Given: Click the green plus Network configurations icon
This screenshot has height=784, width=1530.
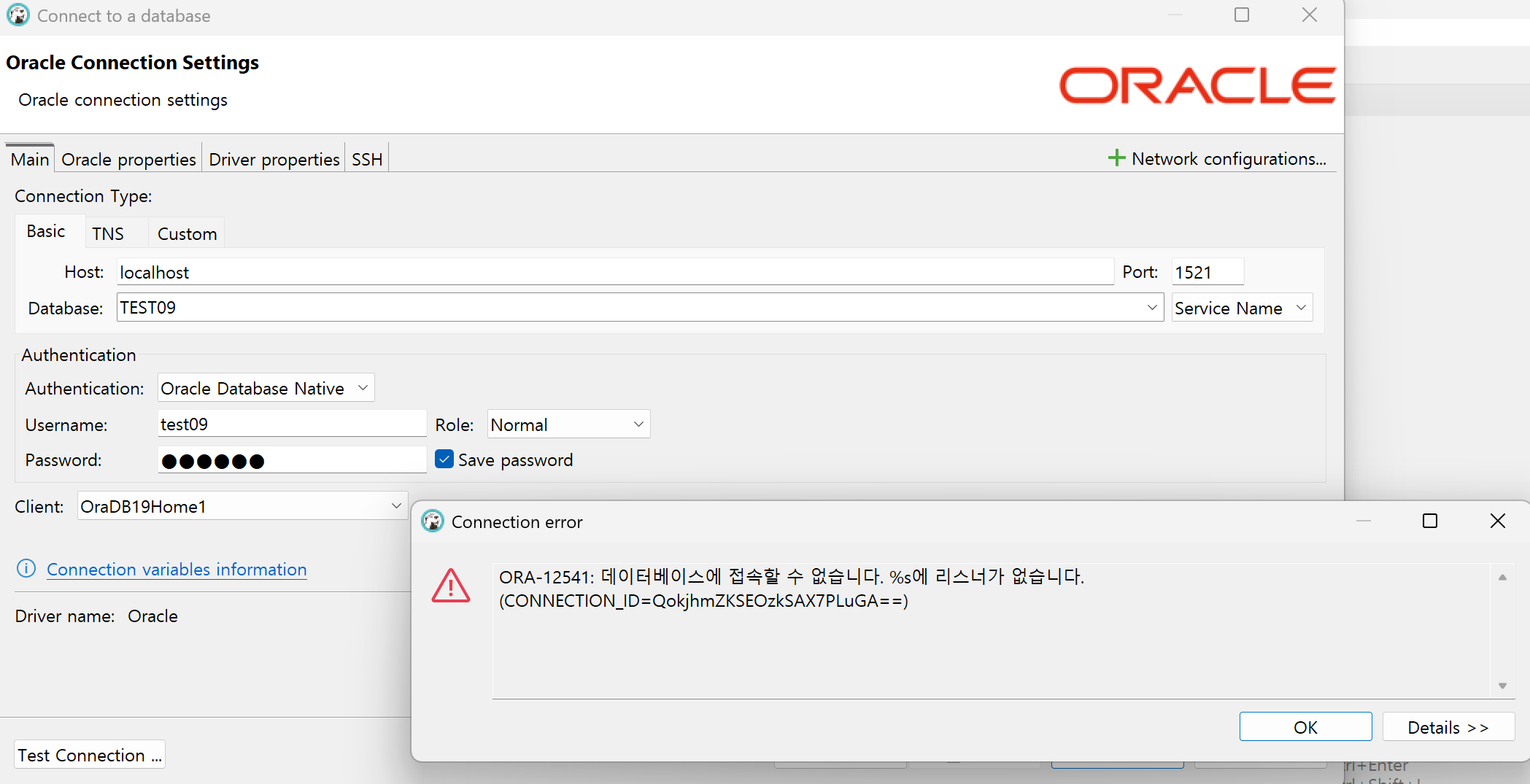Looking at the screenshot, I should pyautogui.click(x=1116, y=158).
